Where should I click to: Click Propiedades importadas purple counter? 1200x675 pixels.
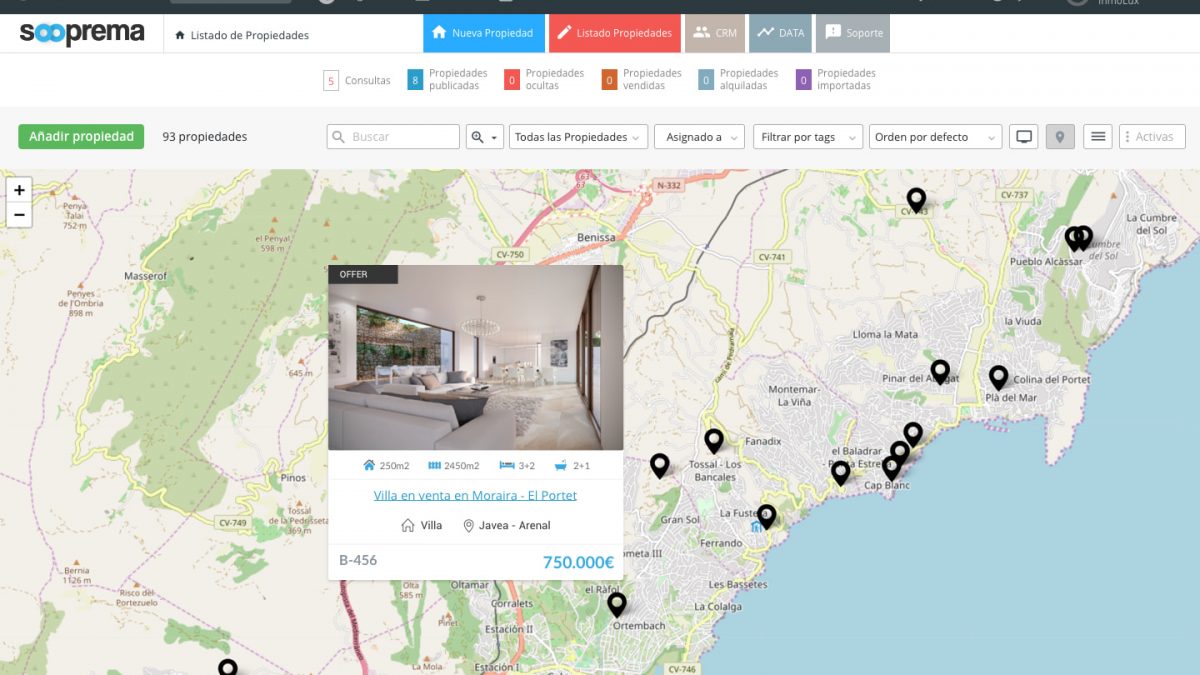coord(803,80)
